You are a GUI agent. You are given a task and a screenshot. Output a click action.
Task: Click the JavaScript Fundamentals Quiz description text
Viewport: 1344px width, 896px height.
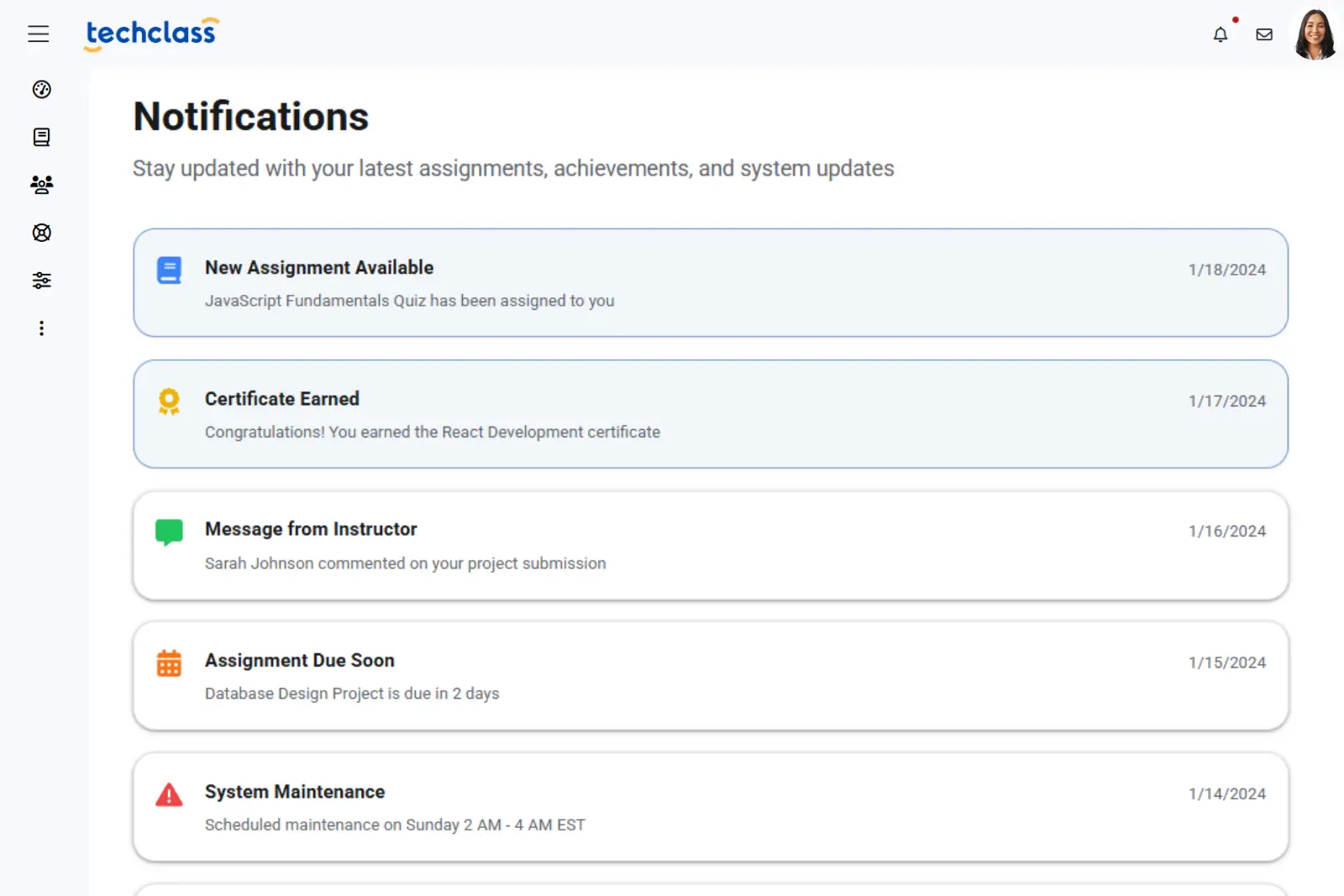[410, 301]
